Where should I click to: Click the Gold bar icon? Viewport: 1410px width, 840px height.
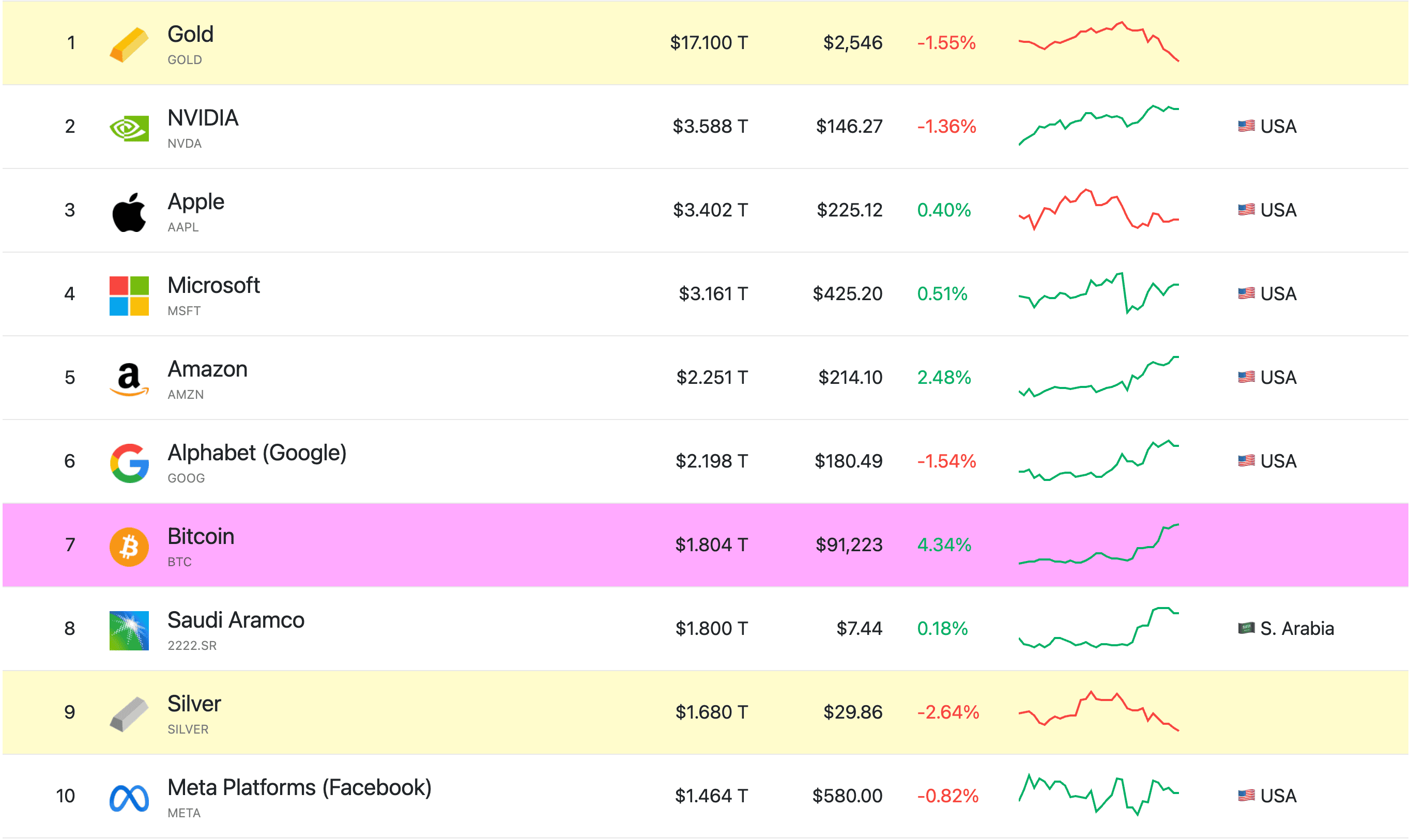(129, 44)
